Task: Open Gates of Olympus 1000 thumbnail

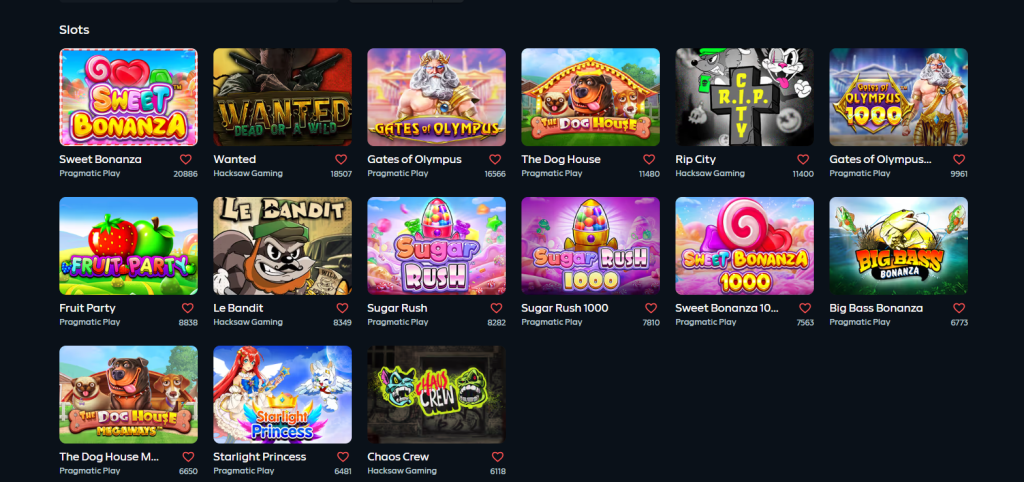Action: click(x=899, y=97)
